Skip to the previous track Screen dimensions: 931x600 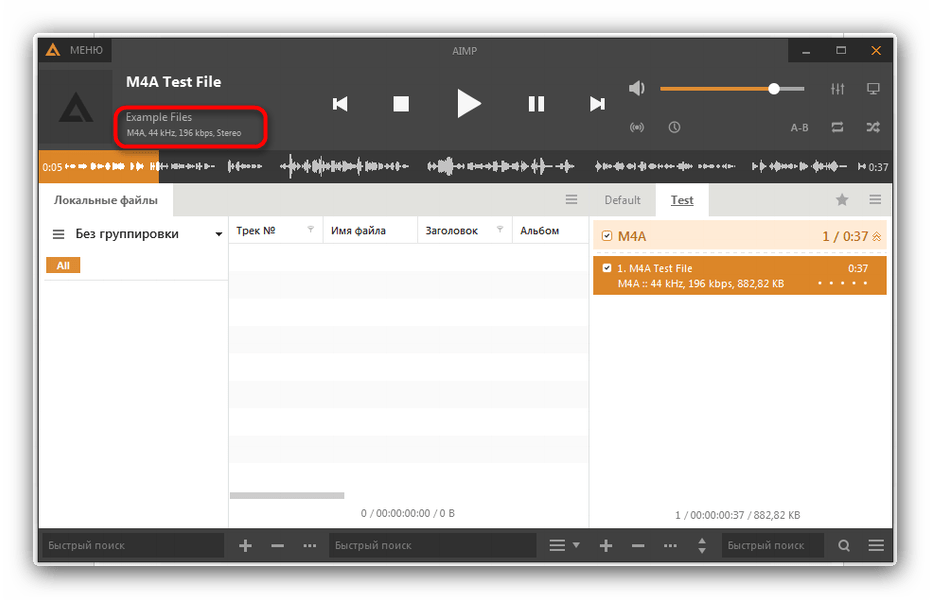(340, 104)
